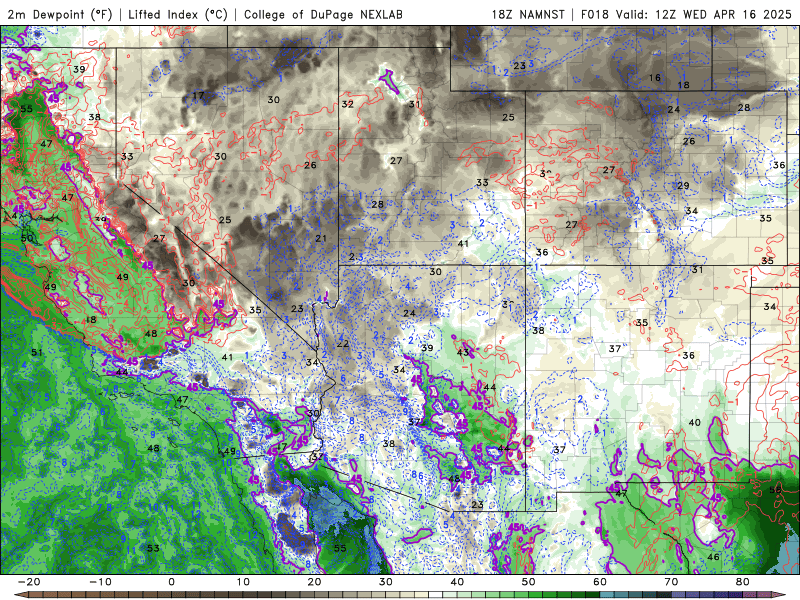This screenshot has width=800, height=600.
Task: Click the '50' dewpoint value on the coast
Action: 27,238
